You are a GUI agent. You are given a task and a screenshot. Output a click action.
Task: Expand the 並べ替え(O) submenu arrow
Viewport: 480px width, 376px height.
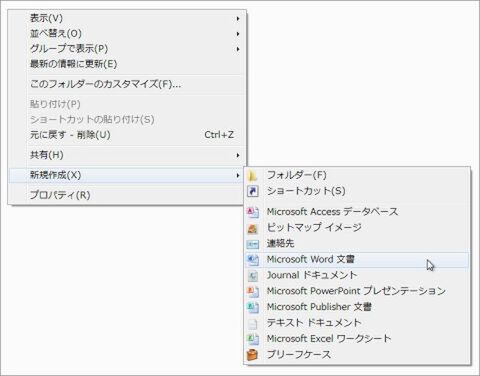click(x=238, y=34)
